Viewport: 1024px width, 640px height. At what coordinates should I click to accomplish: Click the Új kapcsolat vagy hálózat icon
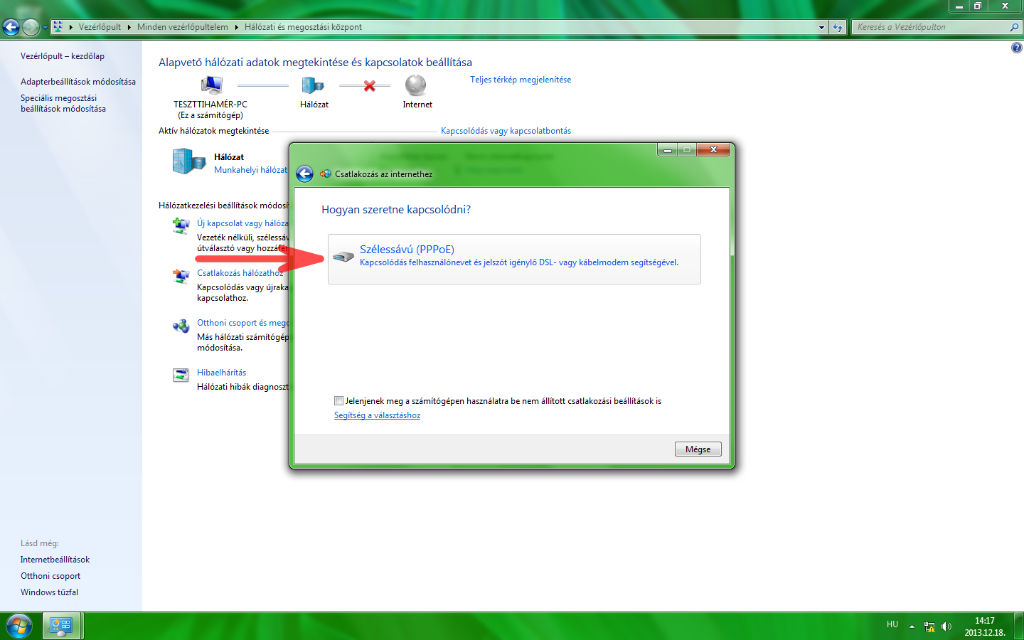coord(181,226)
